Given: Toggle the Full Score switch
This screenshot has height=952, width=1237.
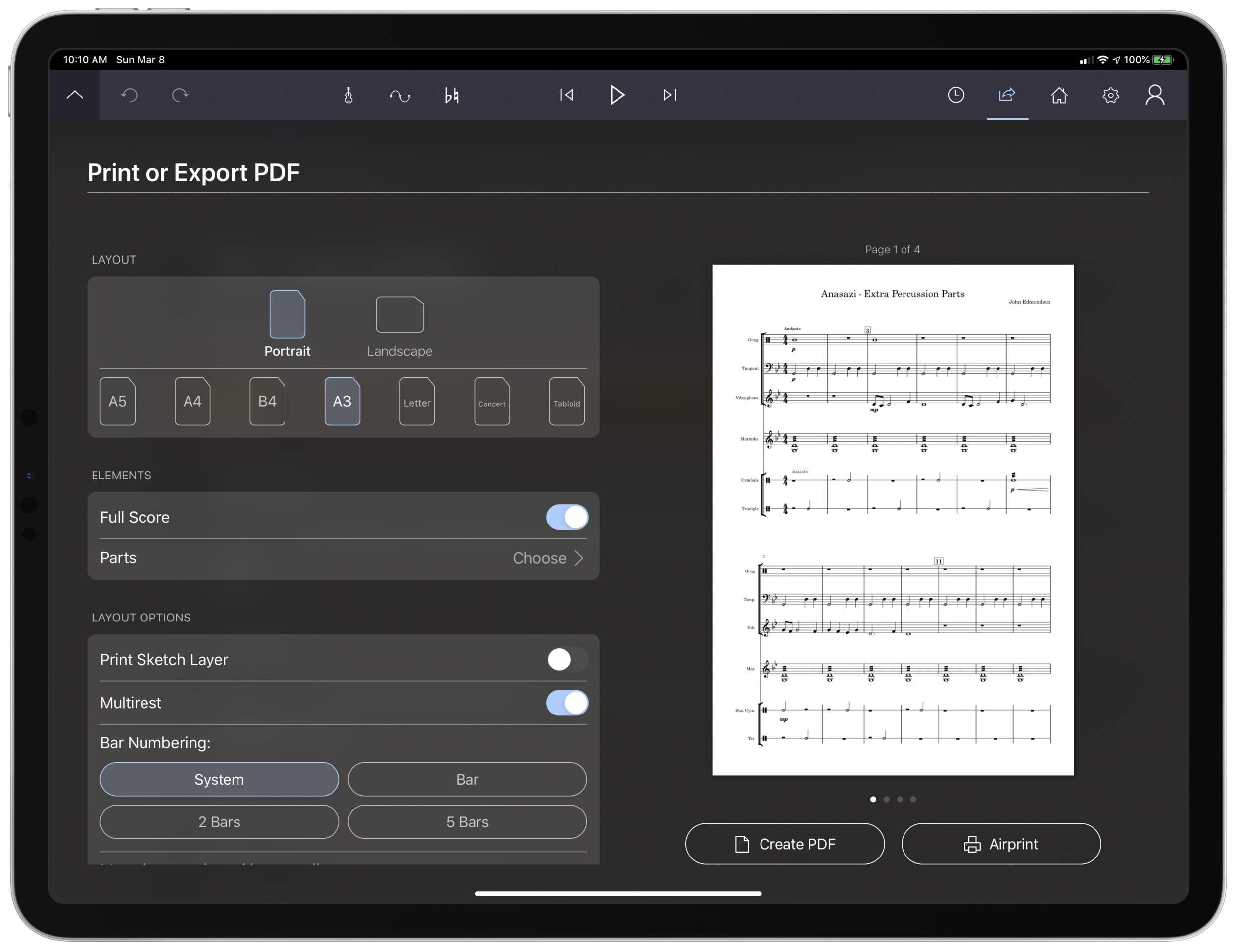Looking at the screenshot, I should point(567,517).
